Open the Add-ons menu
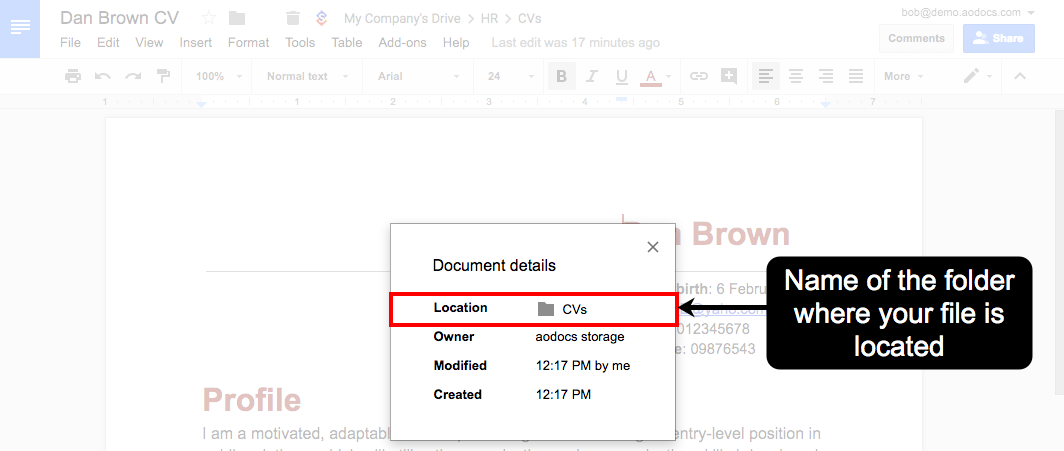 tap(402, 43)
